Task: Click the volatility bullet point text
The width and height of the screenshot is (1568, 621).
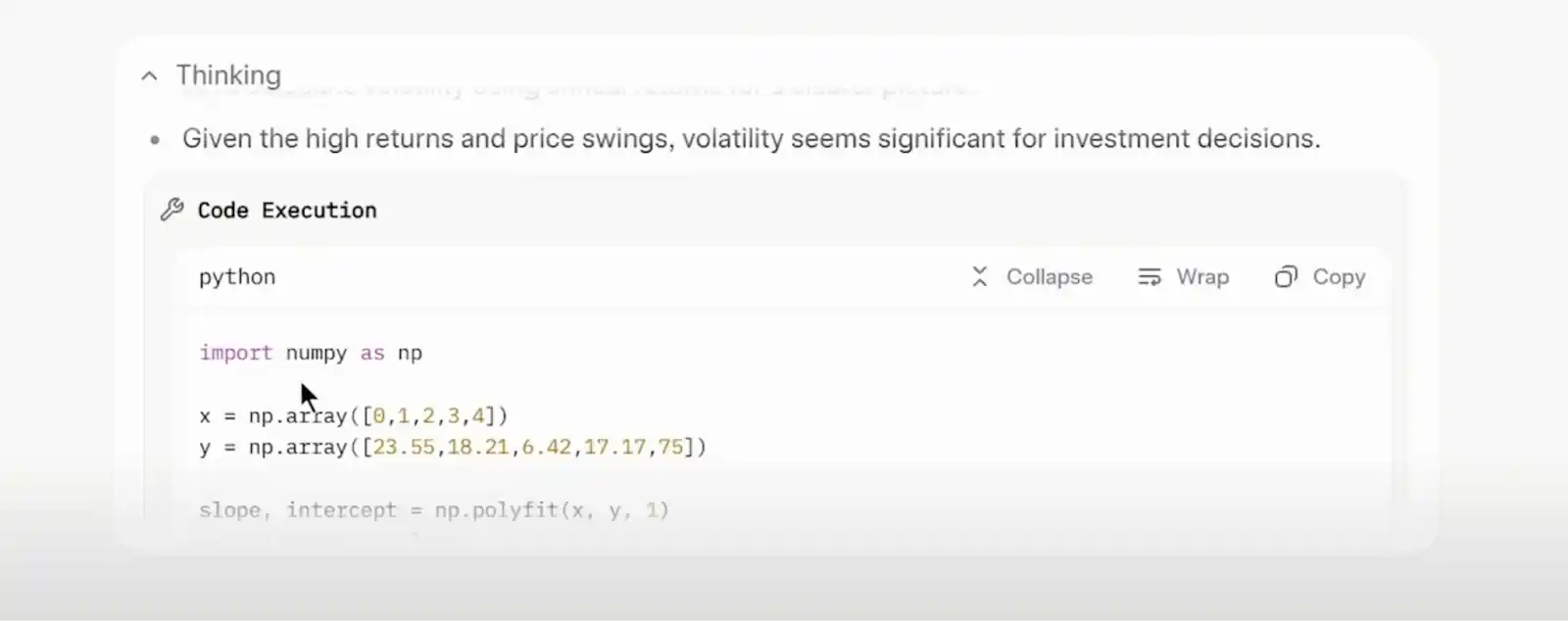Action: pos(752,139)
